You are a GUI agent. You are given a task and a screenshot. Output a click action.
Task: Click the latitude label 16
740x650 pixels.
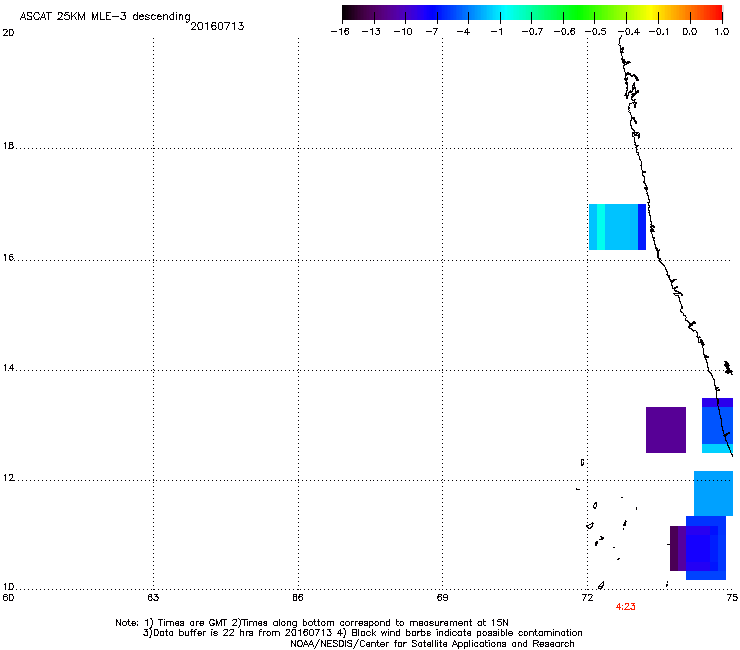8,258
